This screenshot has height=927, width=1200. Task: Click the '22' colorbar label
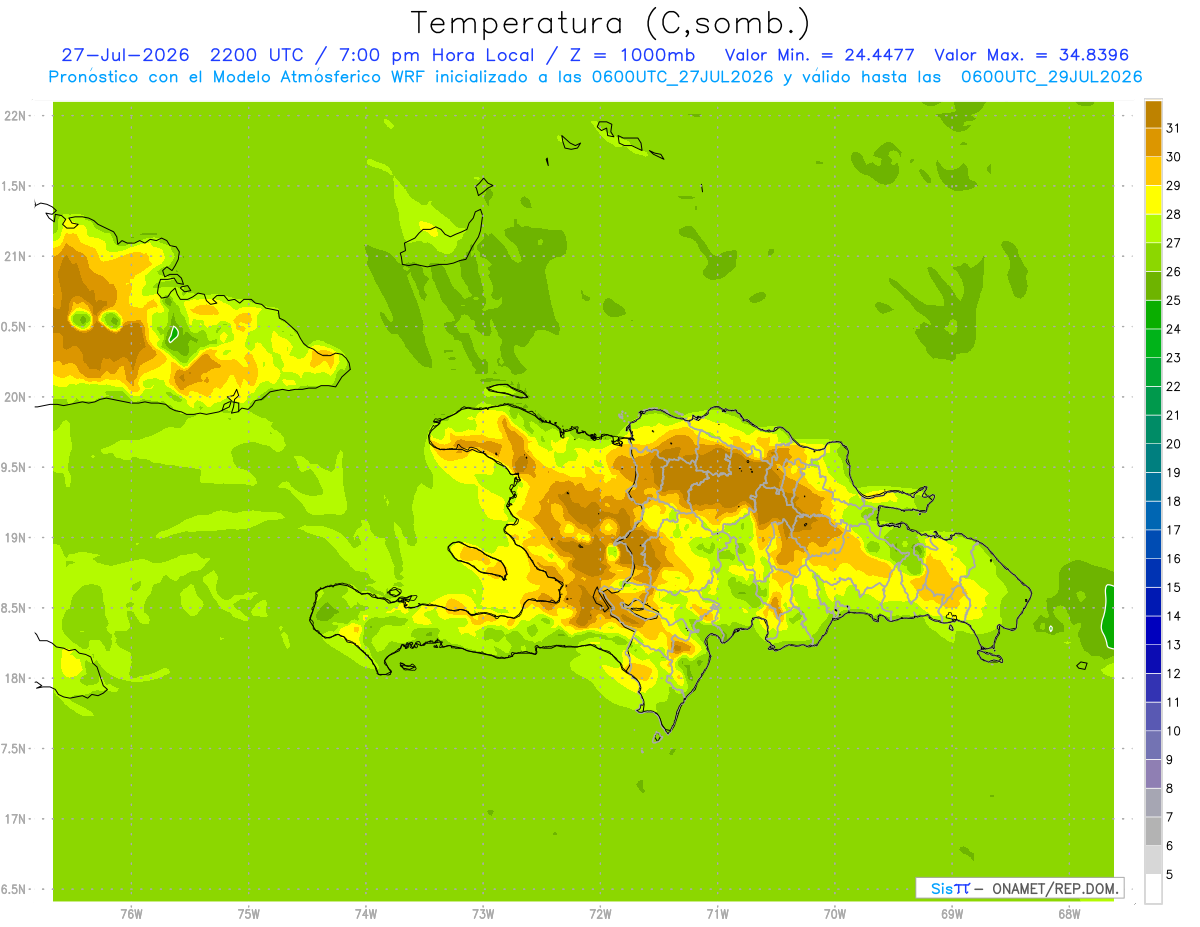point(1173,386)
